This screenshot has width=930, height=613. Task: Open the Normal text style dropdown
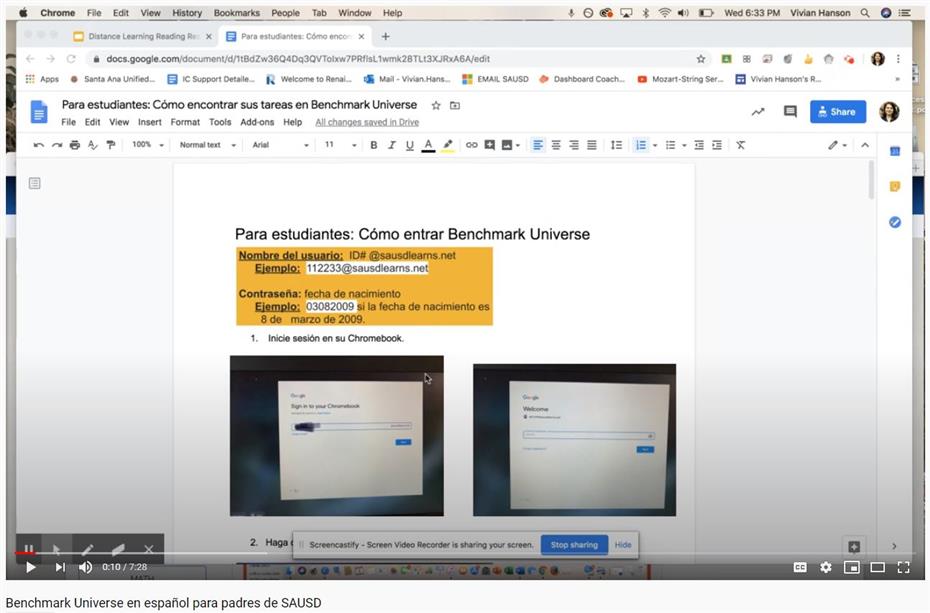pyautogui.click(x=208, y=145)
